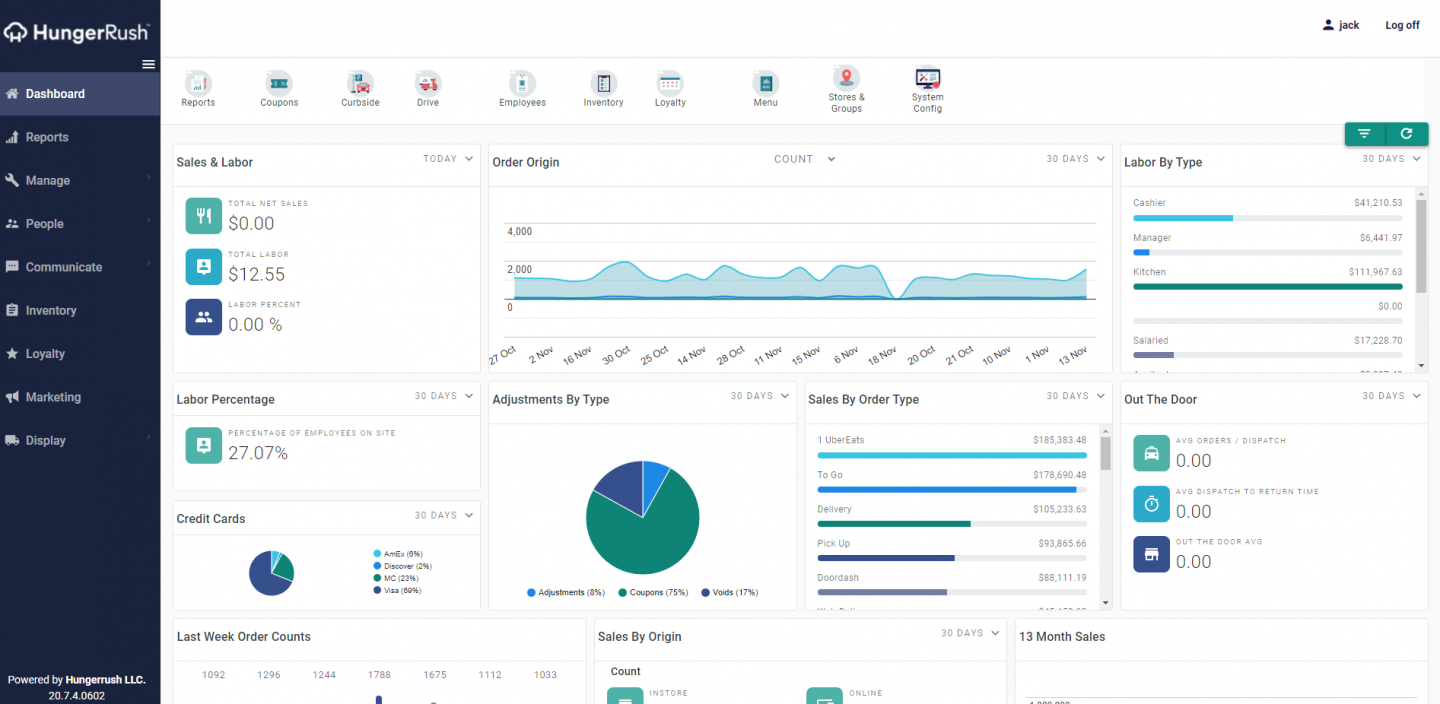This screenshot has height=704, width=1440.
Task: Open the Drive delivery icon
Action: point(428,84)
